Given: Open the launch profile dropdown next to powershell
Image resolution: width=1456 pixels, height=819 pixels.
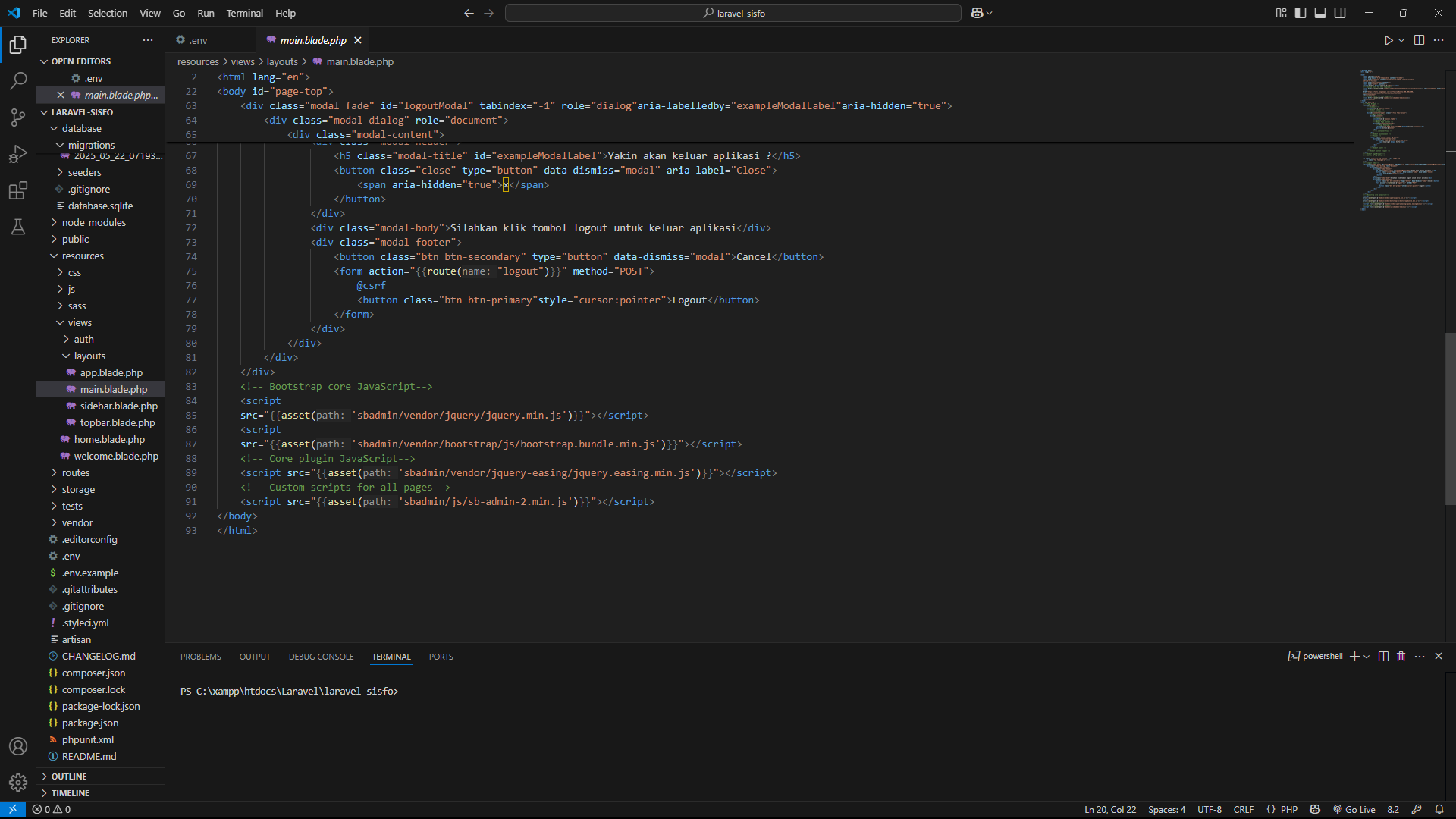Looking at the screenshot, I should [1367, 657].
